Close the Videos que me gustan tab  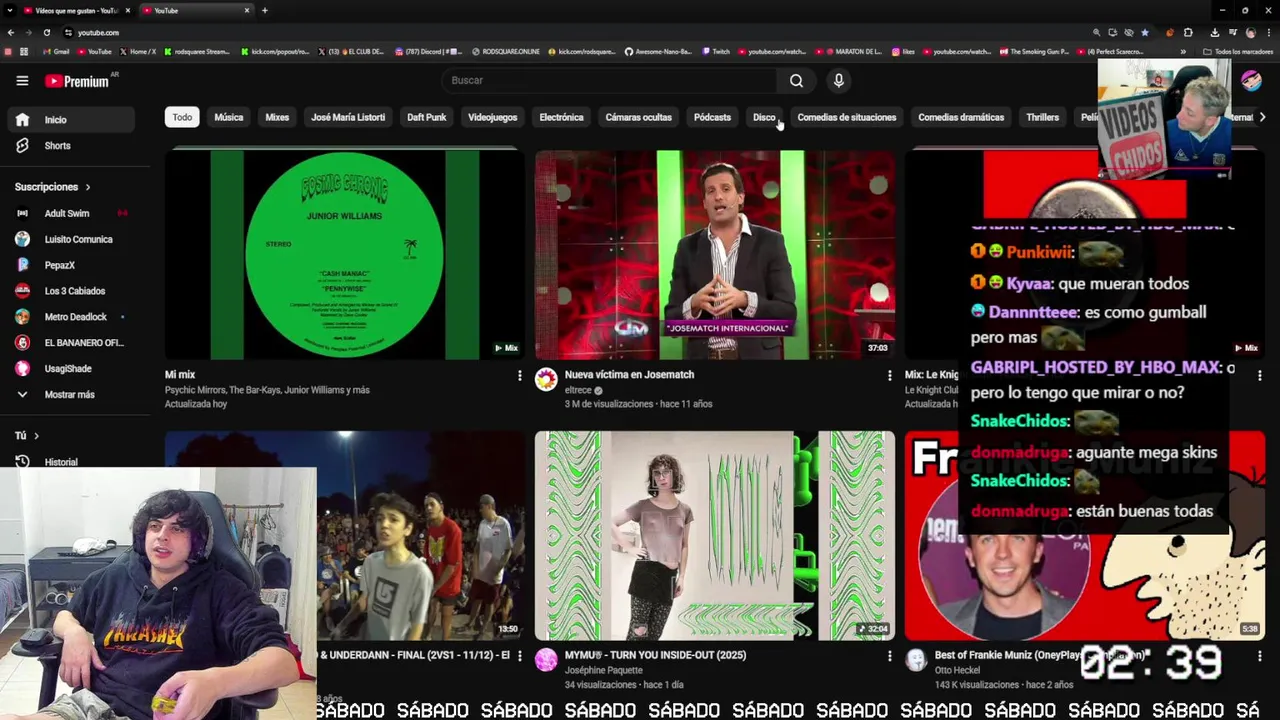pos(127,10)
